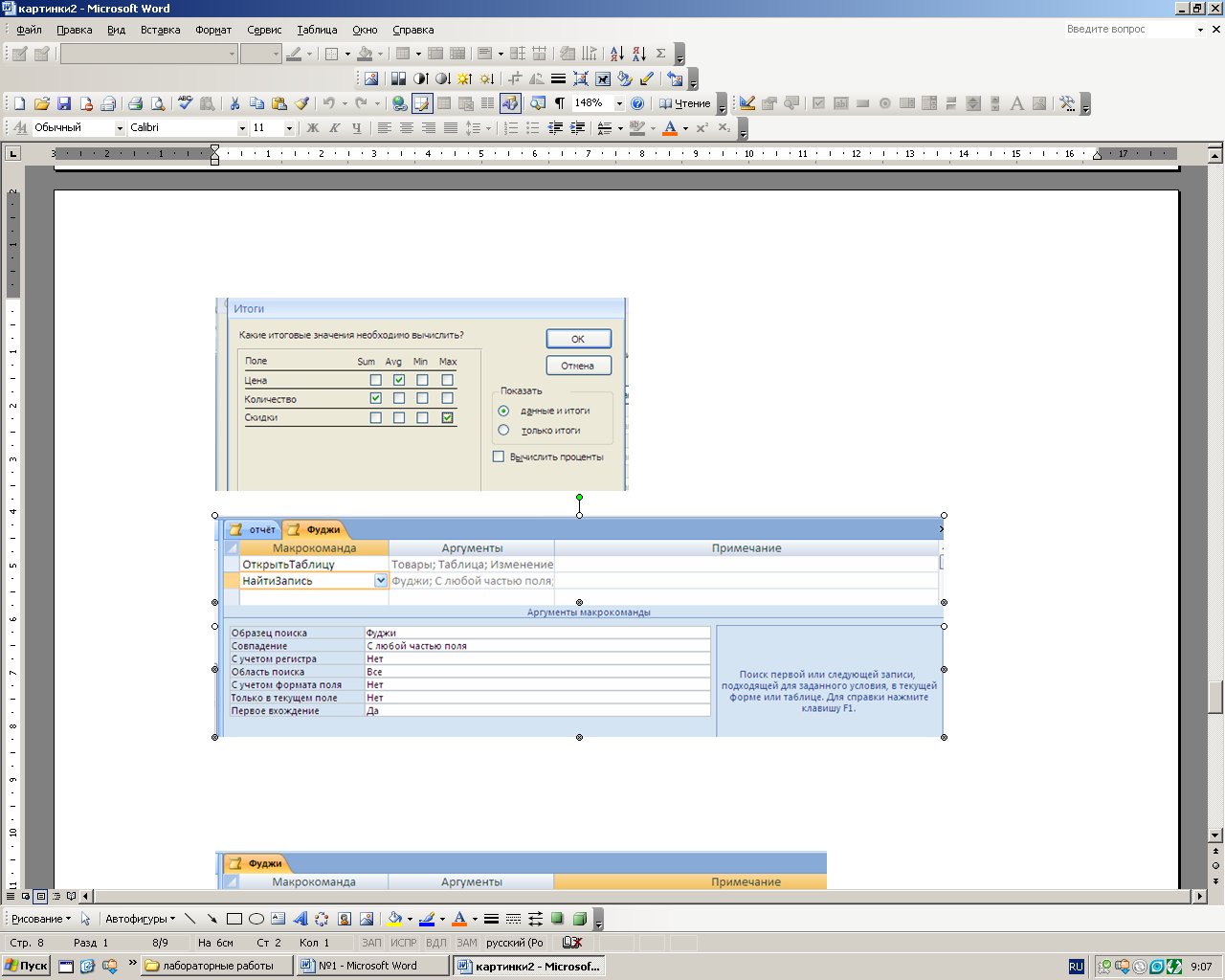The width and height of the screenshot is (1225, 980).
Task: Open the Формат menu
Action: (x=213, y=30)
